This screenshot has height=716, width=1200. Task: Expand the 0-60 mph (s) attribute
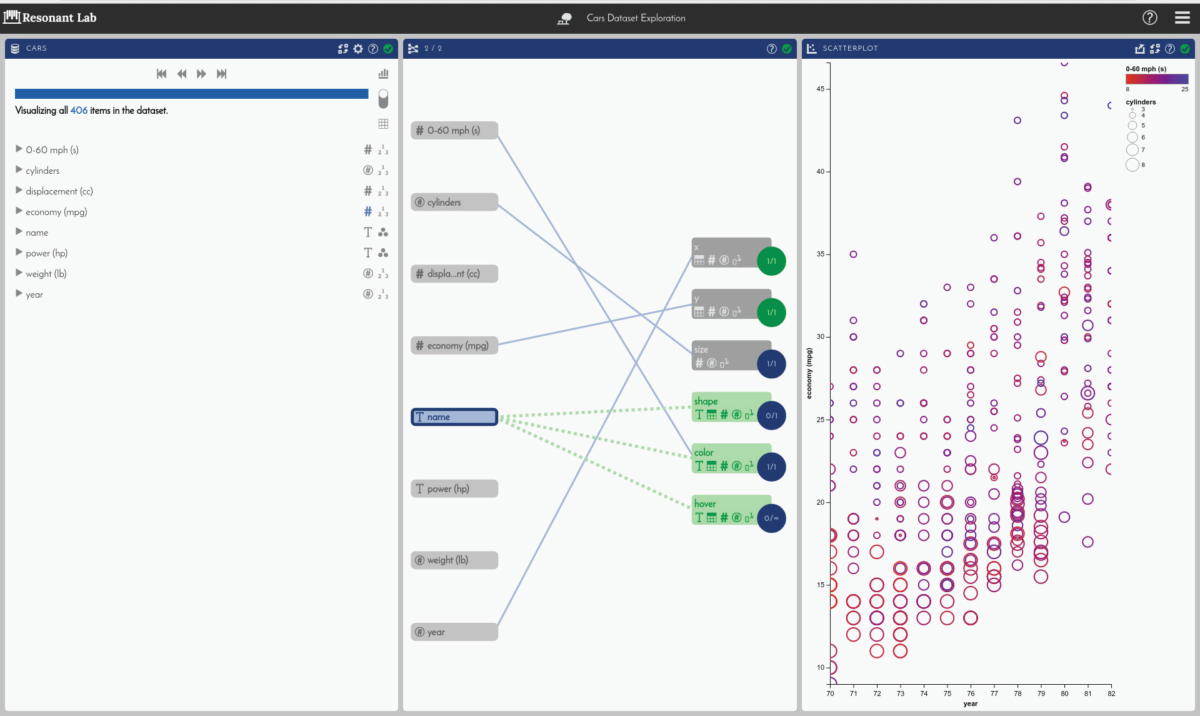[x=19, y=149]
